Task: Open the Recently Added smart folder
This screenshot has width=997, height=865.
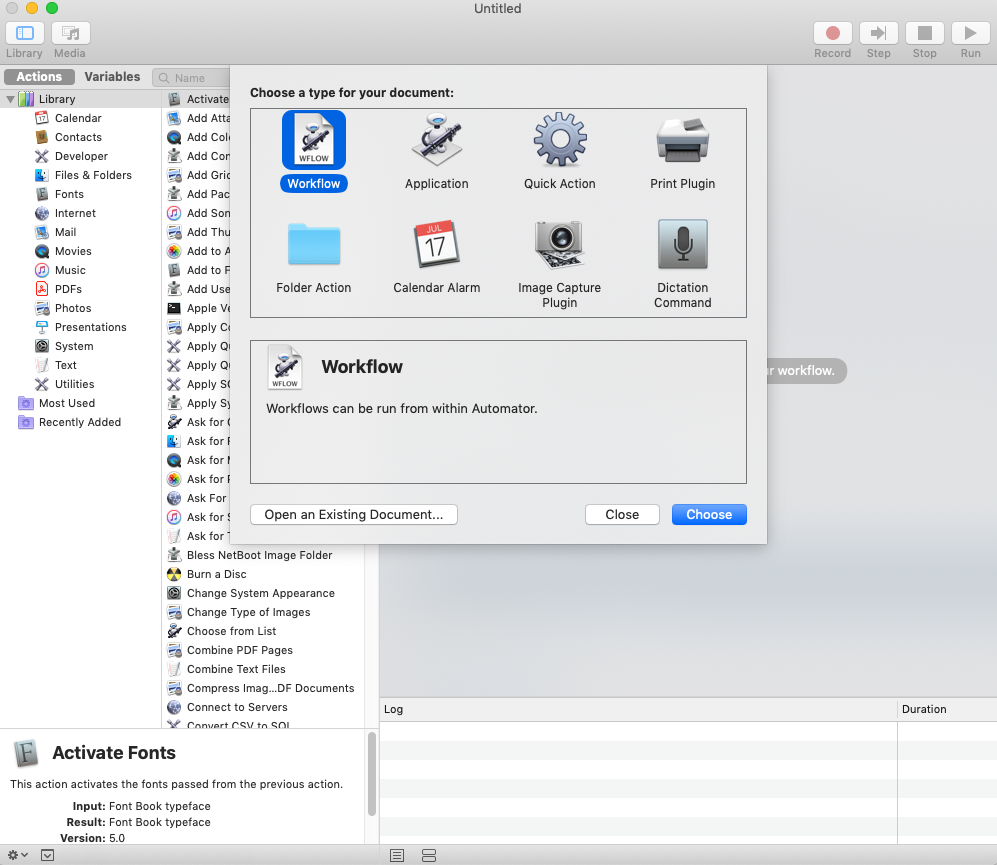Action: pyautogui.click(x=79, y=423)
